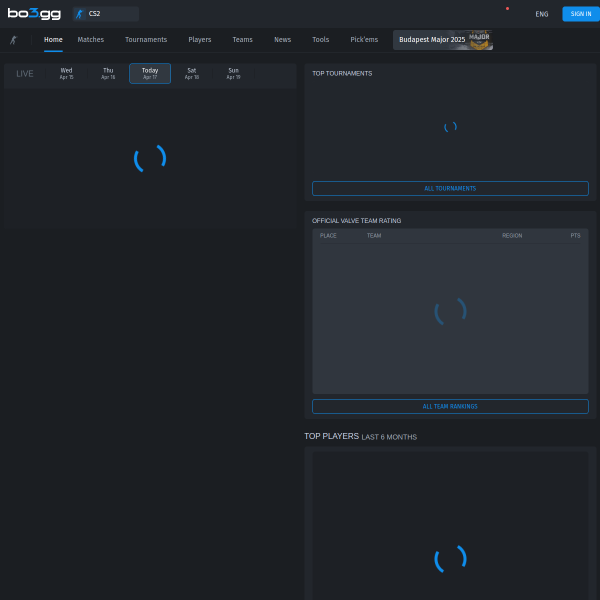Toggle the LIVE matches filter

coord(24,74)
